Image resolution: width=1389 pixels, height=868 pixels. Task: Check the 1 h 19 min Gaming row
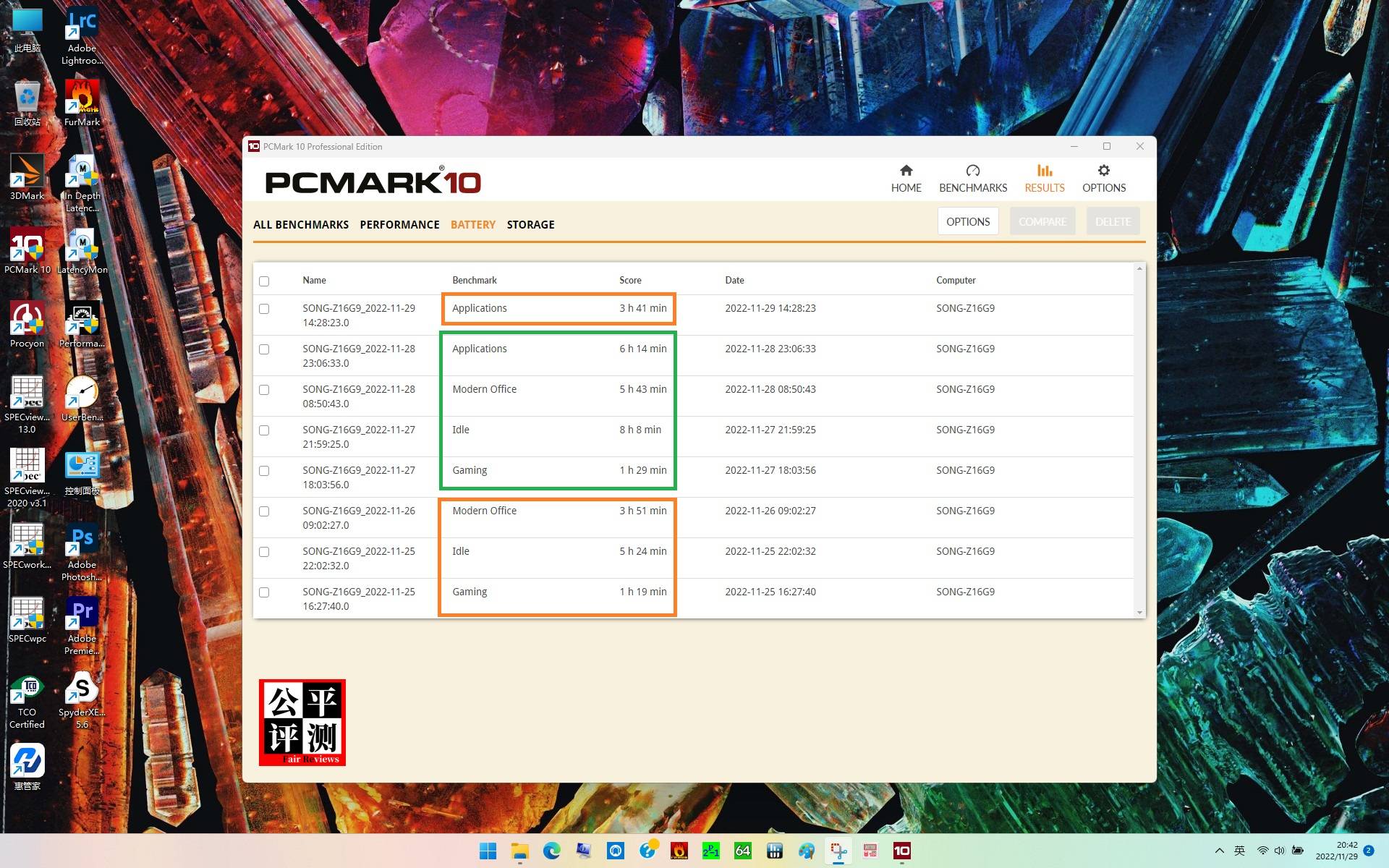pos(264,592)
